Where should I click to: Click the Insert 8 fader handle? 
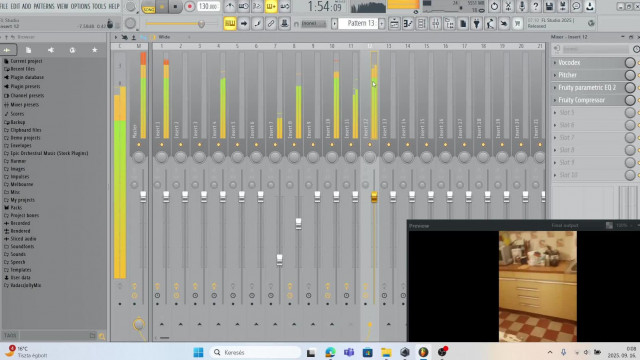click(298, 224)
